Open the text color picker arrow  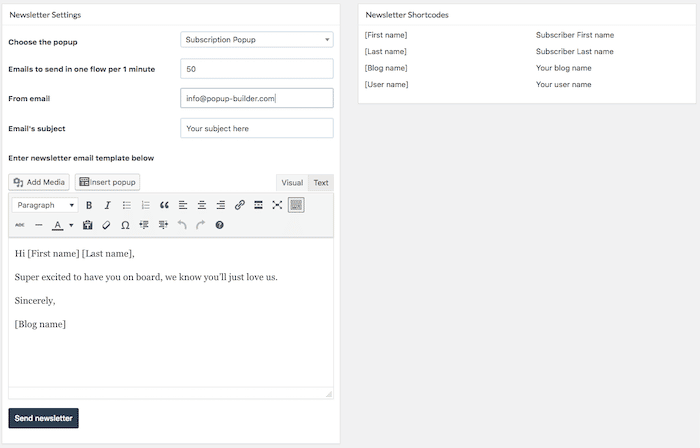(x=71, y=225)
